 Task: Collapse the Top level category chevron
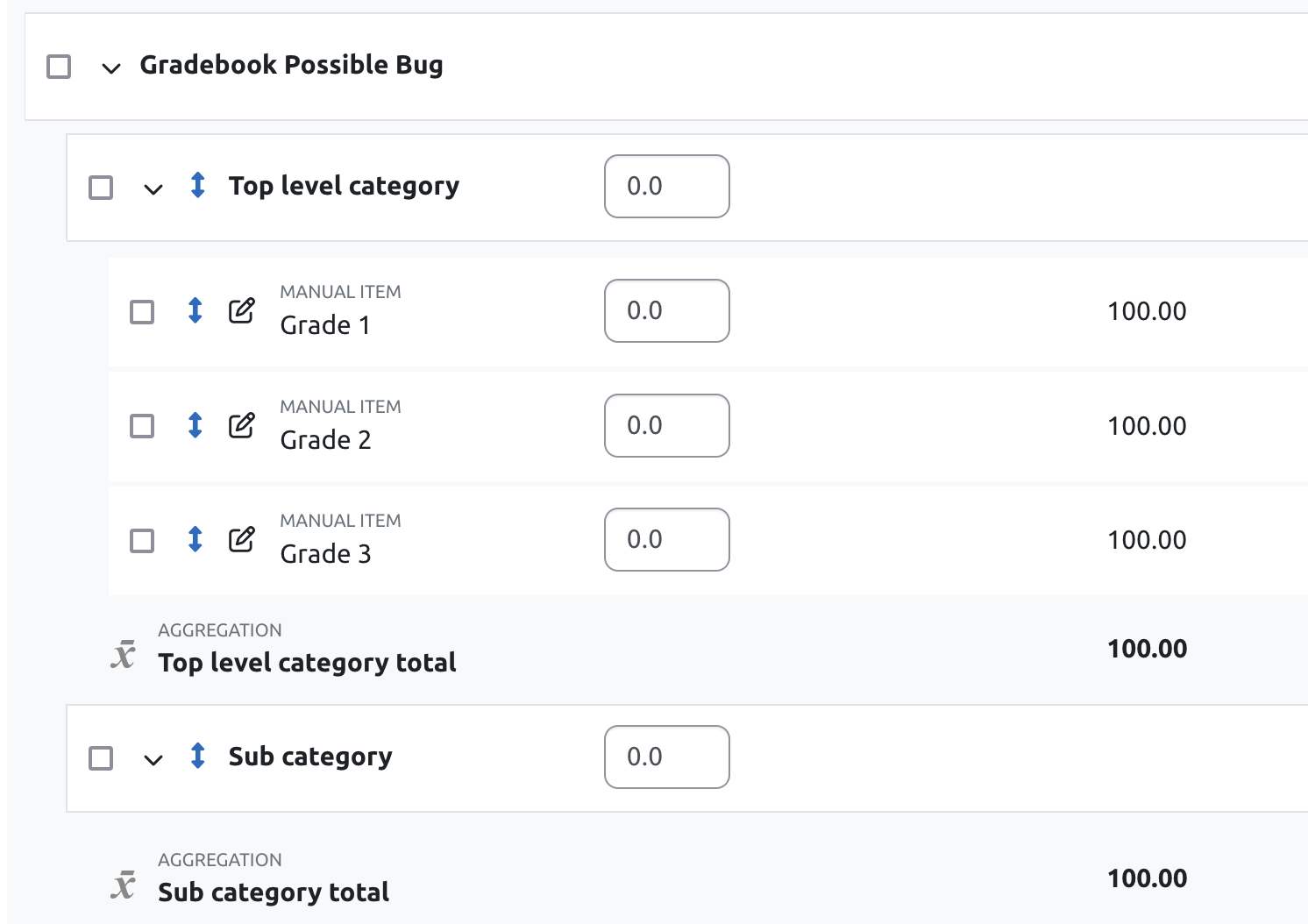[x=153, y=189]
